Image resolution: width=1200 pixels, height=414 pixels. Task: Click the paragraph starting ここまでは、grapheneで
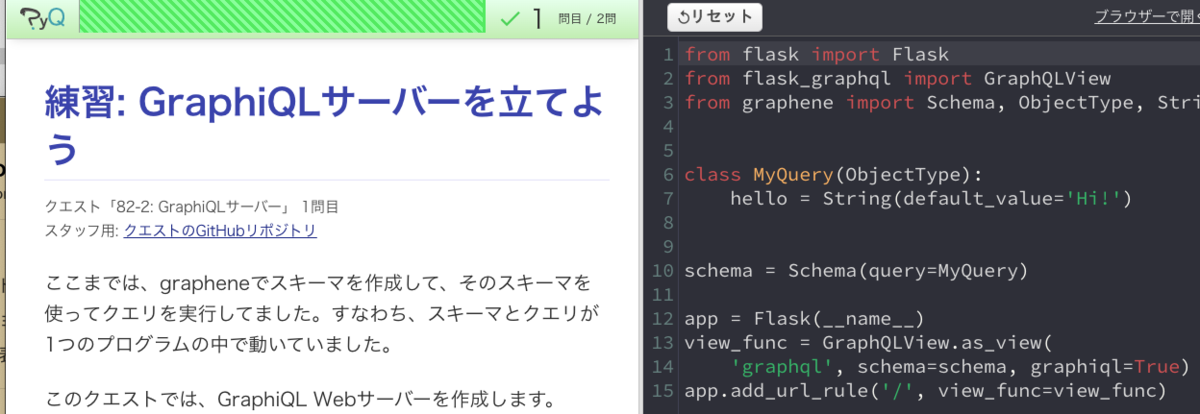(x=321, y=312)
